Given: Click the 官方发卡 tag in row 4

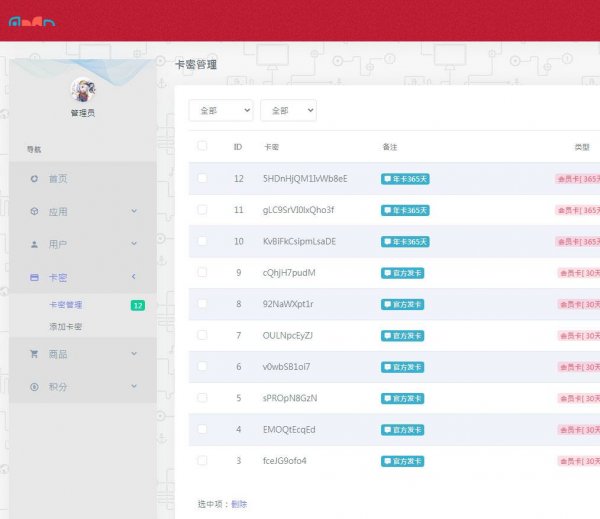Looking at the screenshot, I should pos(402,430).
